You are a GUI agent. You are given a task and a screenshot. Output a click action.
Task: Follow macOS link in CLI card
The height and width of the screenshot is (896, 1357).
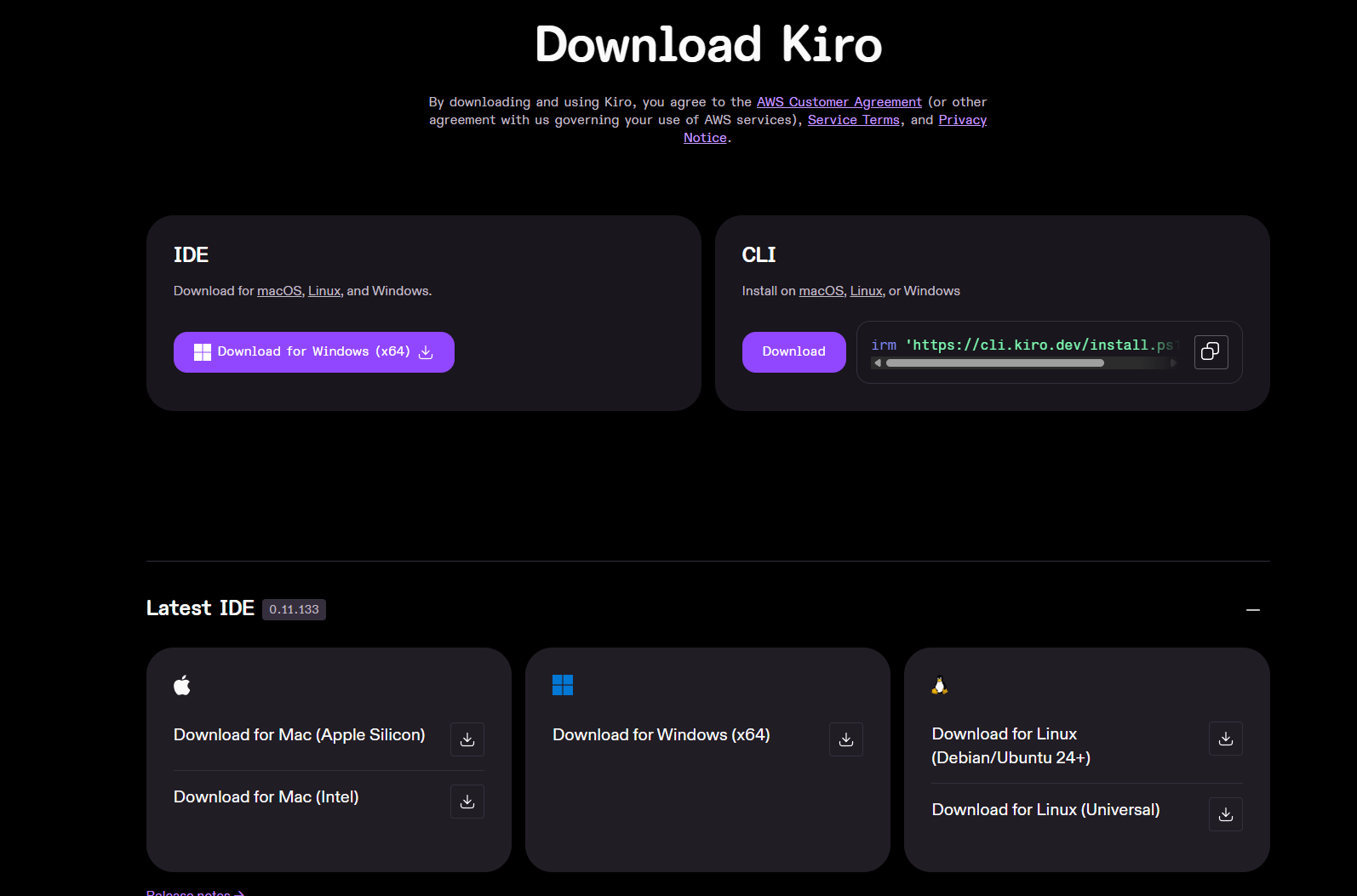[822, 291]
